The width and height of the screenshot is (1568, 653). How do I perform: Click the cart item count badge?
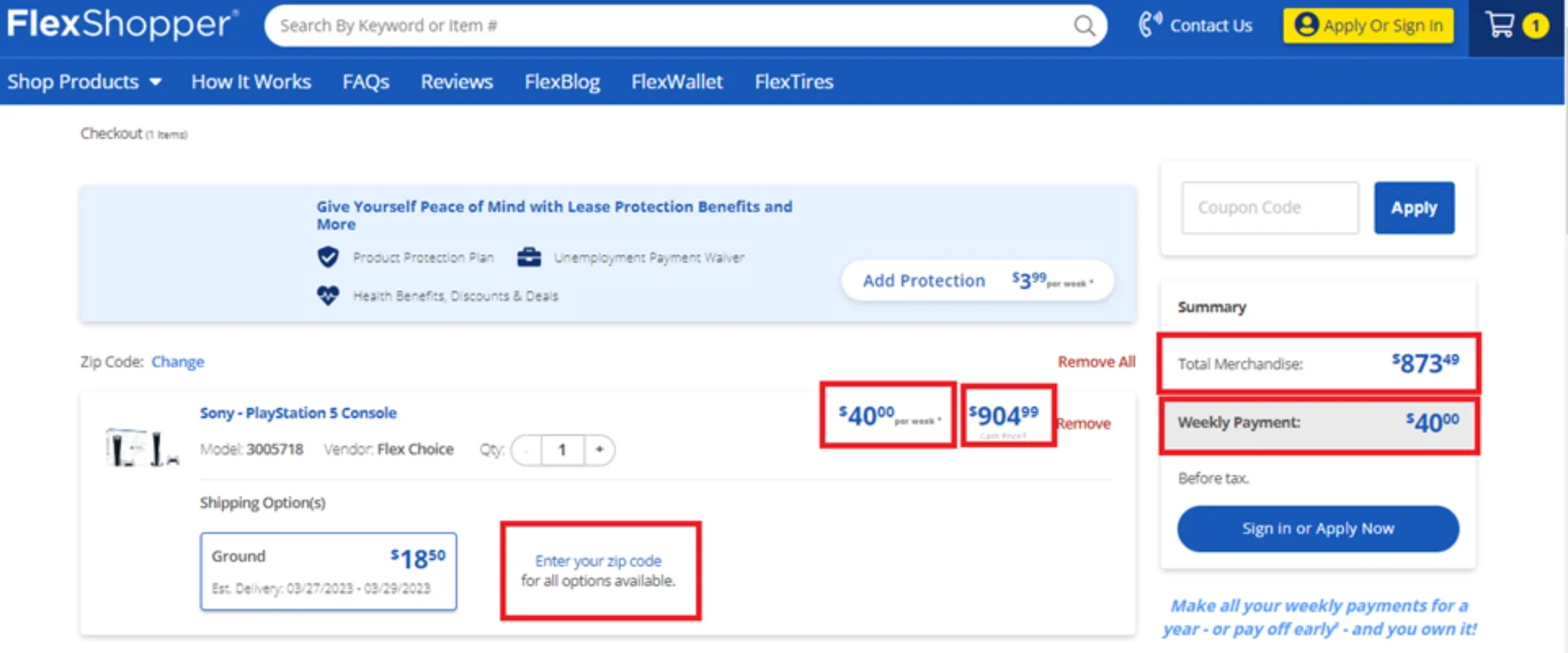[1535, 26]
